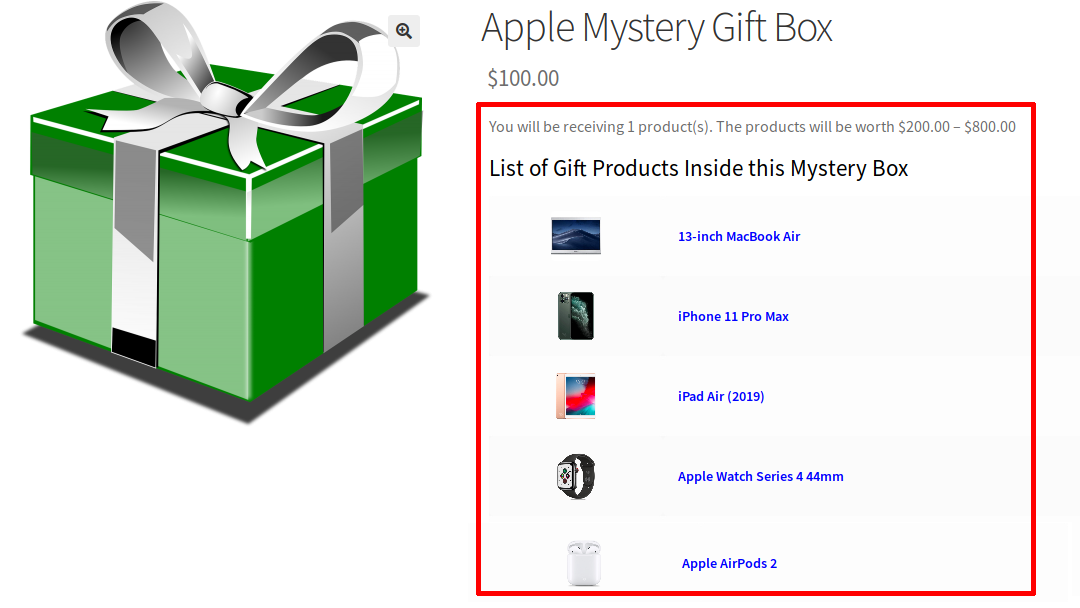Go to the Apple AirPods 2 link
The height and width of the screenshot is (608, 1080).
(729, 563)
